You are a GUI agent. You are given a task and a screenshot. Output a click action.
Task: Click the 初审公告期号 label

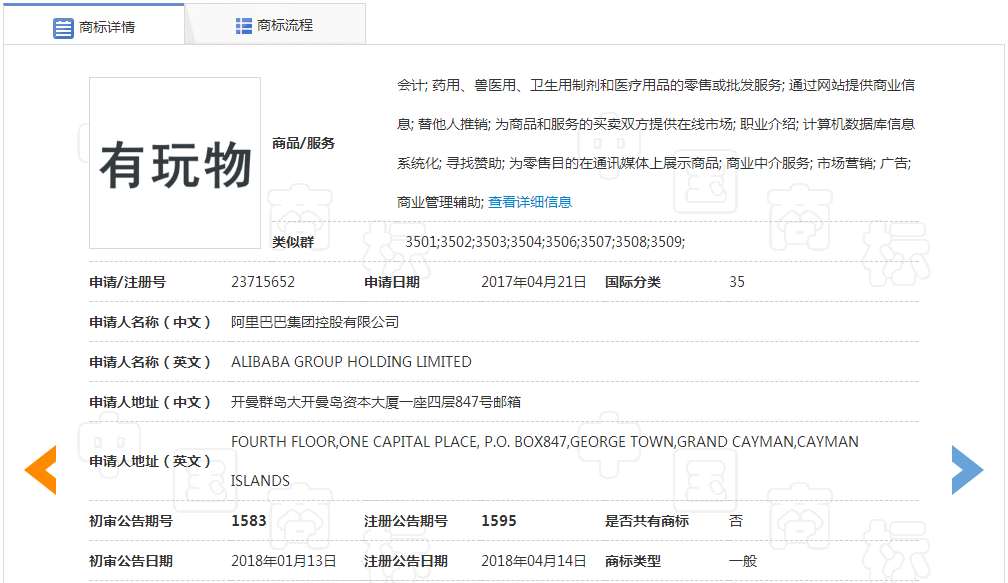click(131, 521)
